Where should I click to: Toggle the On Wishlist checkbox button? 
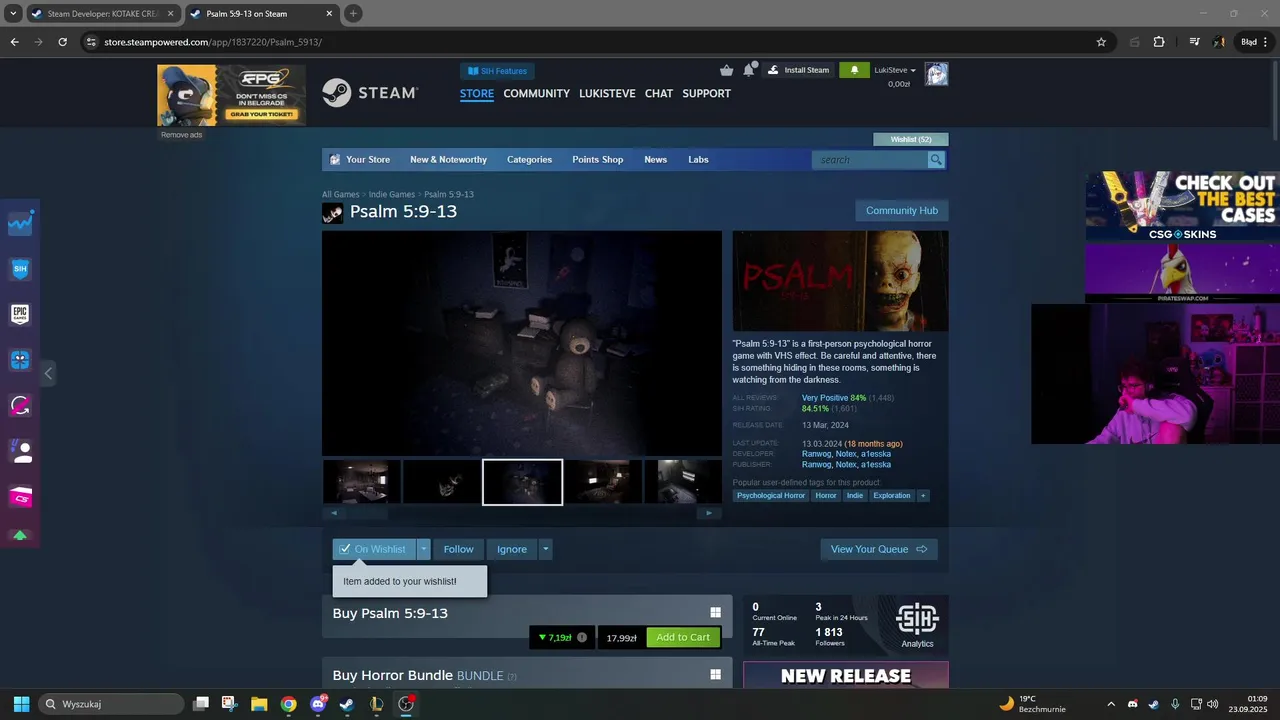[x=374, y=549]
